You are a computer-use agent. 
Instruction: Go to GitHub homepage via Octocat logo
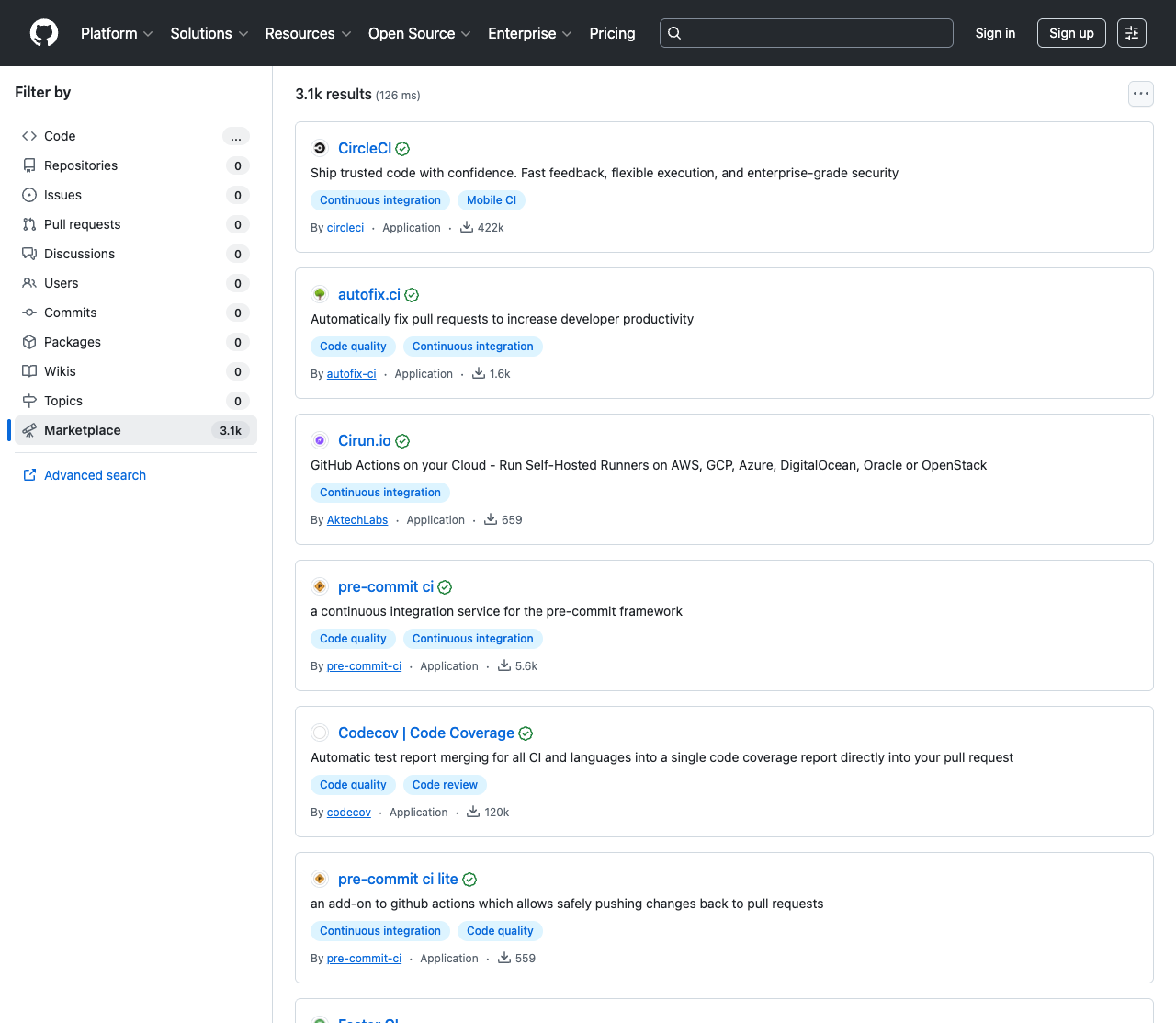tap(44, 33)
